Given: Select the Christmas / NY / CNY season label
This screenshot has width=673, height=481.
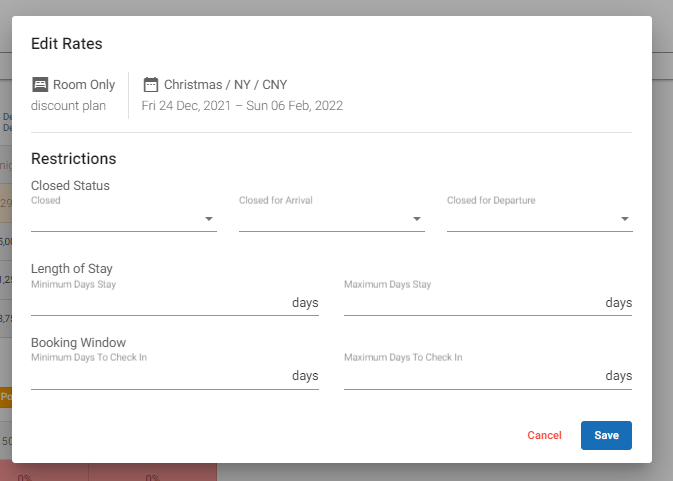Looking at the screenshot, I should [x=225, y=85].
